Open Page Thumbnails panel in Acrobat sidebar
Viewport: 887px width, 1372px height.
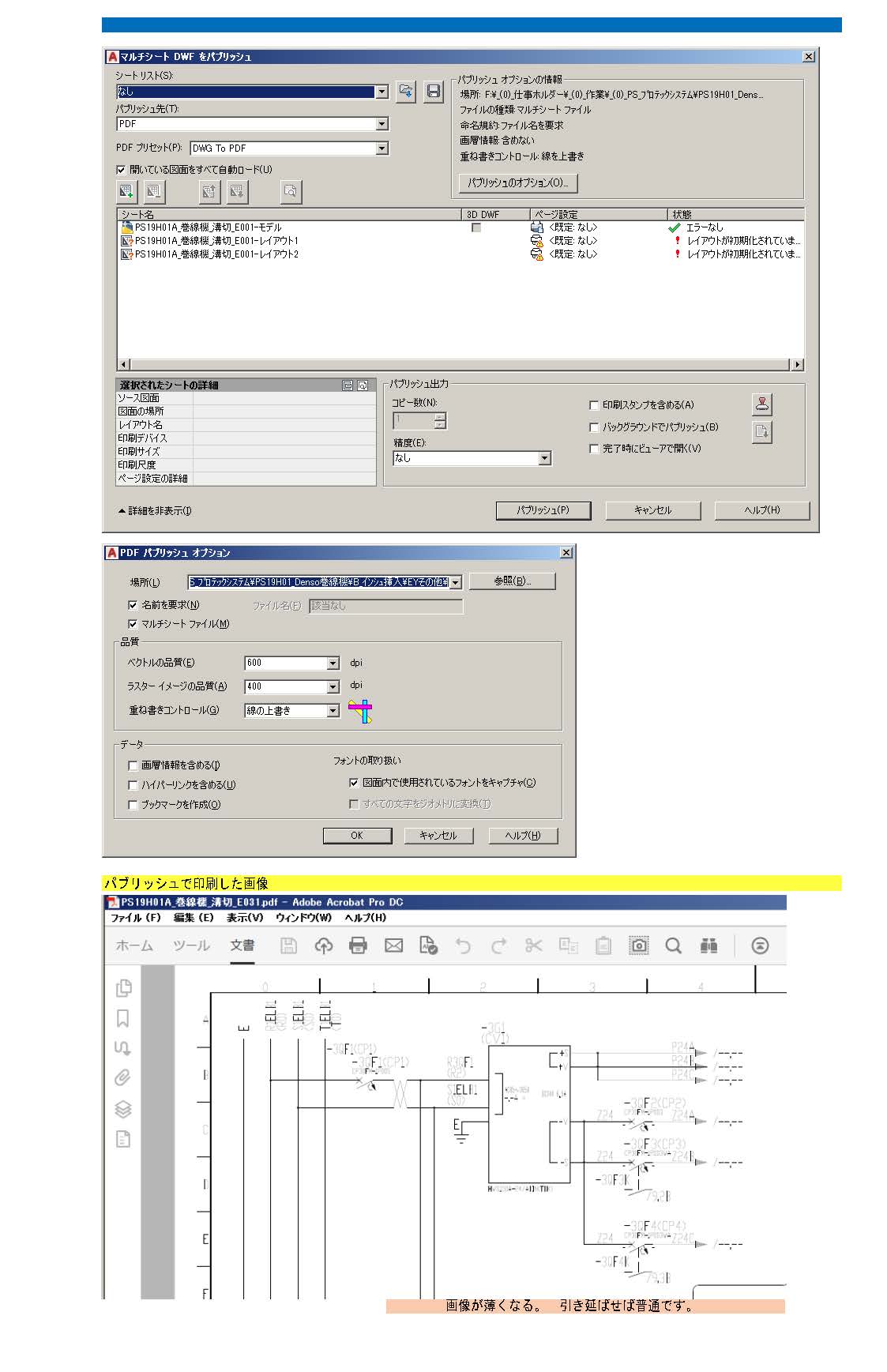pyautogui.click(x=123, y=988)
